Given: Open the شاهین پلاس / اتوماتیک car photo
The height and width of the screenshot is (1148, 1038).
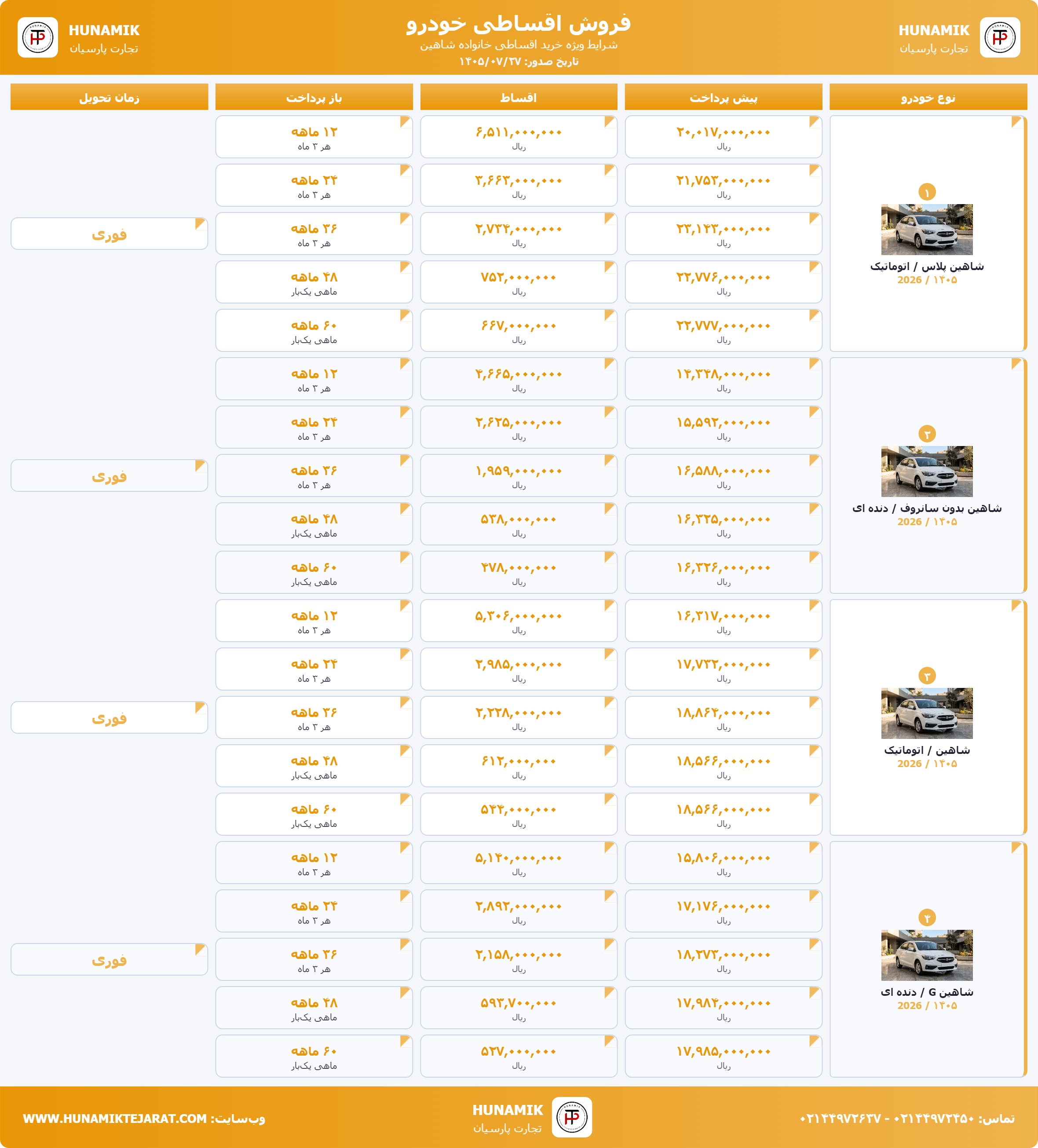Looking at the screenshot, I should (927, 230).
